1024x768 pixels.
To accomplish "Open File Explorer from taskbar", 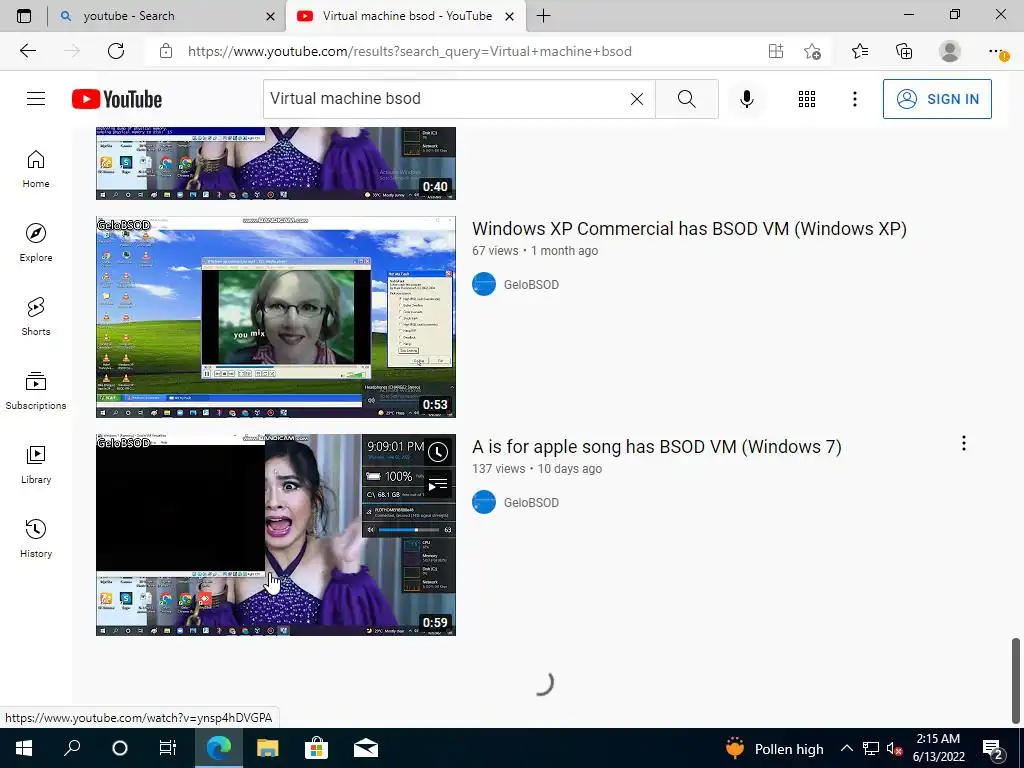I will (x=267, y=748).
